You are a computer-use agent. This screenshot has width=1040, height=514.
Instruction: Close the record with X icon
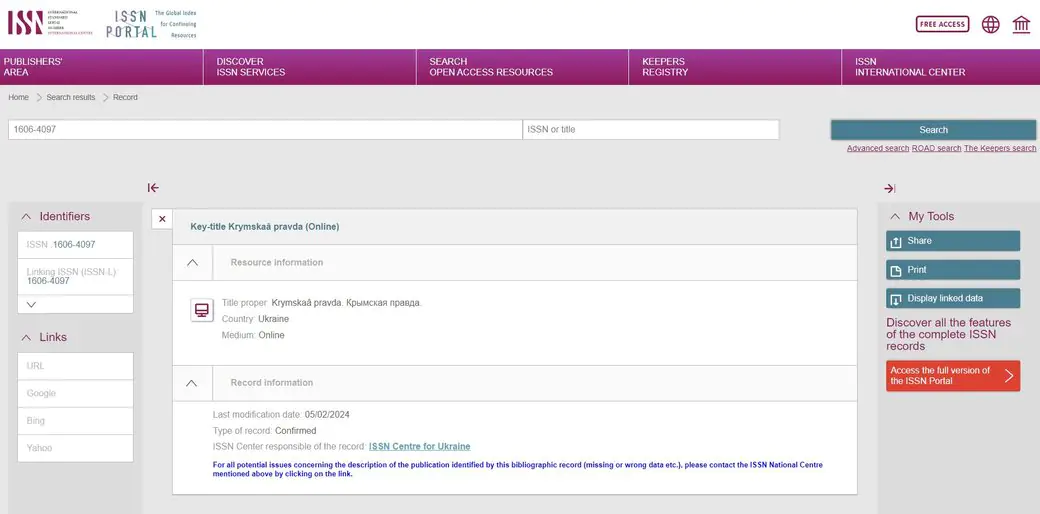[x=162, y=219]
